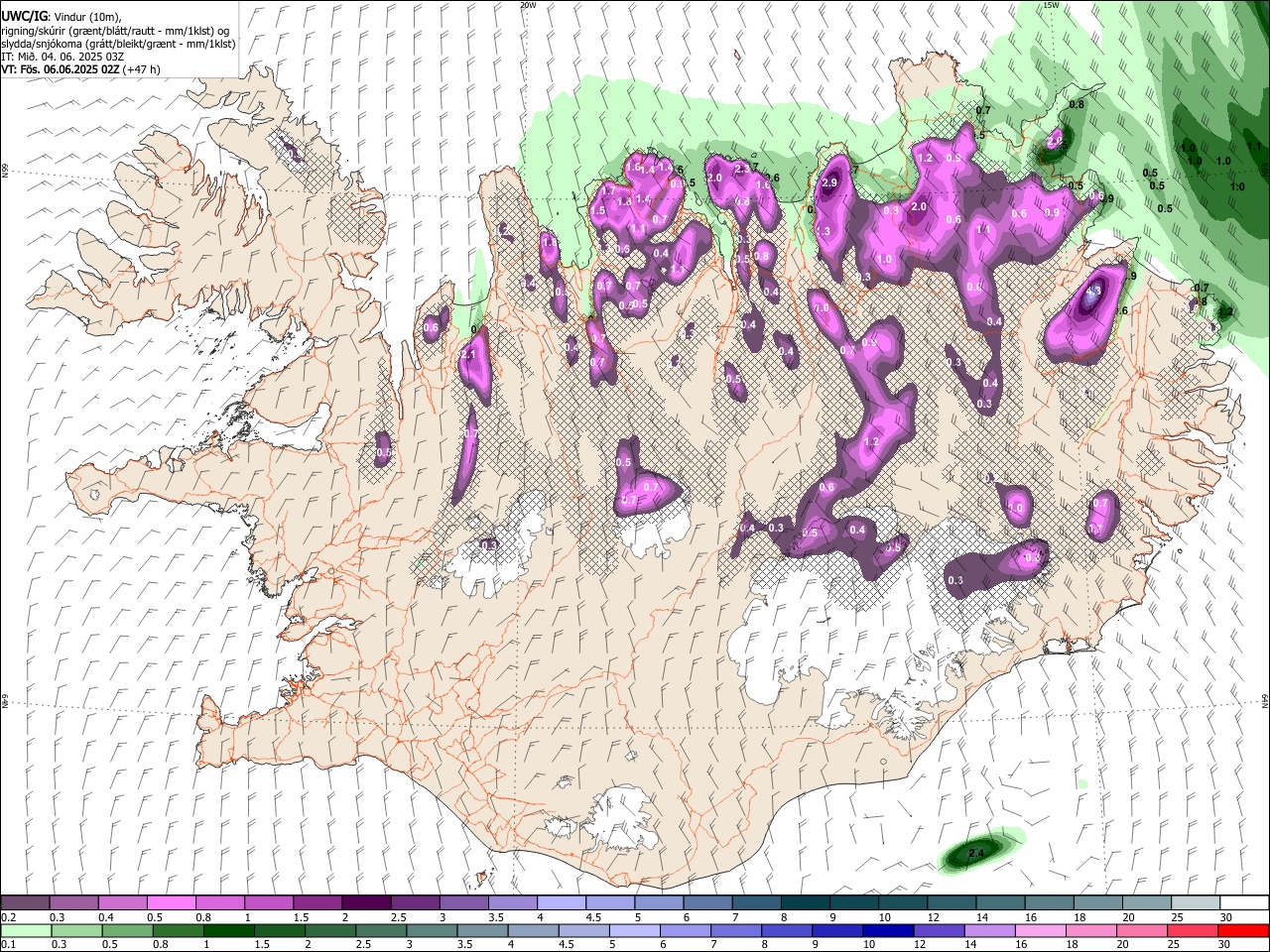1270x952 pixels.
Task: Click the '2.3' snowfall value on the north coast
Action: [x=741, y=170]
